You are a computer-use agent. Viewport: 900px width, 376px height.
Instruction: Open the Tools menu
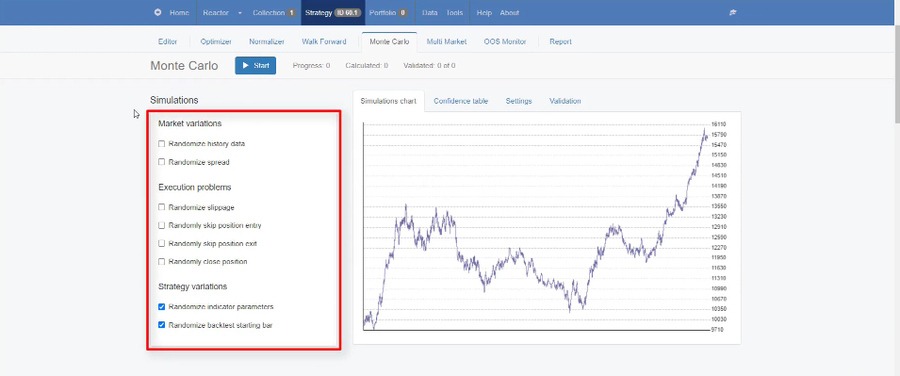tap(454, 13)
